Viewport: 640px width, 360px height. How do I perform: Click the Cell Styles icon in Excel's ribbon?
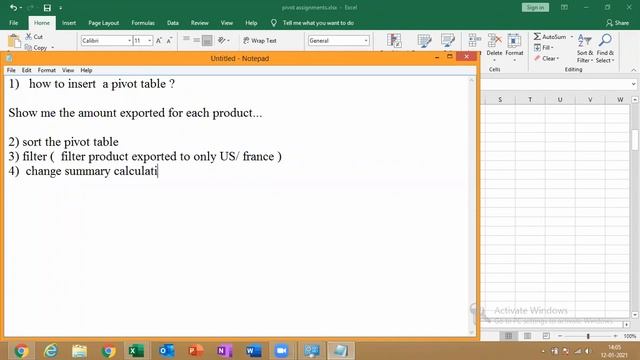[x=448, y=41]
